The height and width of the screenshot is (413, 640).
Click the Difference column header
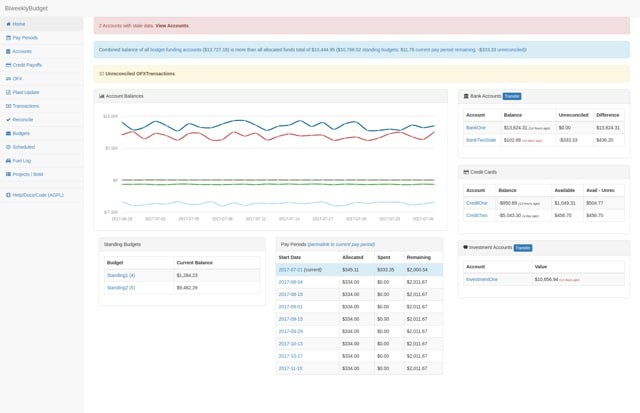click(x=608, y=115)
